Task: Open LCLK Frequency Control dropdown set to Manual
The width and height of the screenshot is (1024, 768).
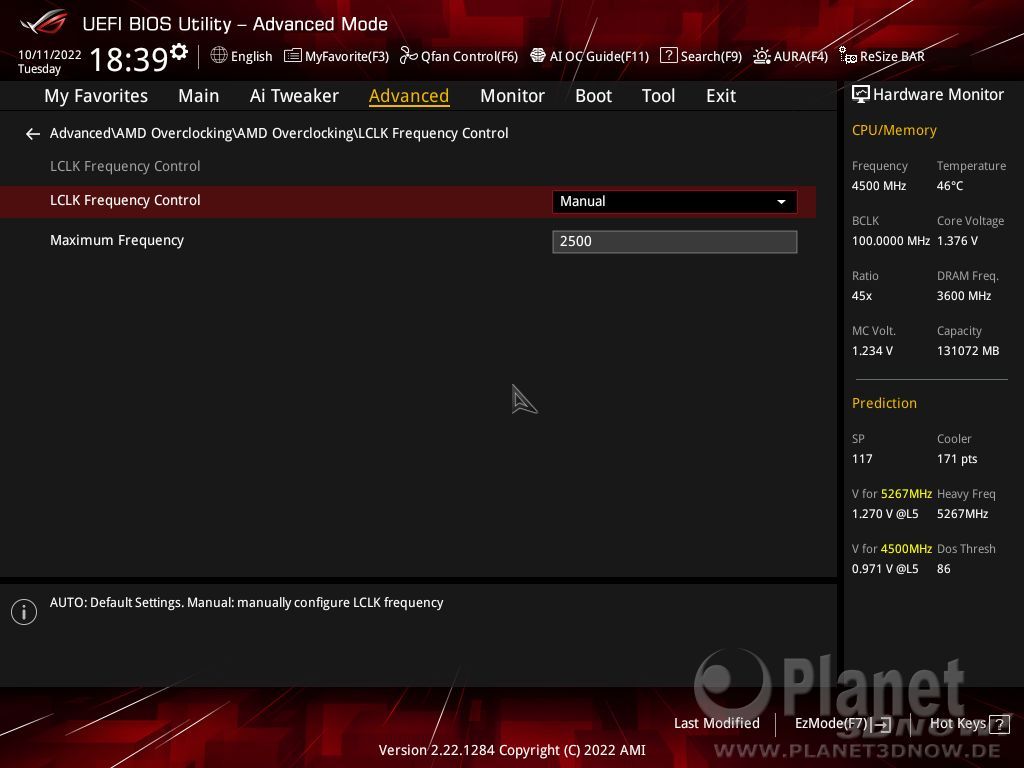Action: (675, 201)
